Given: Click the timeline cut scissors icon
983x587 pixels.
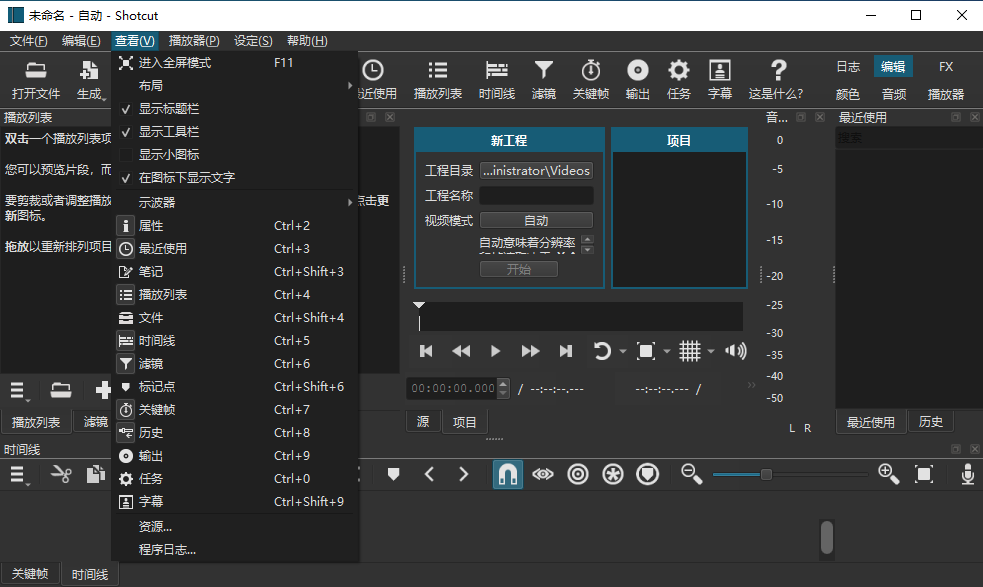Looking at the screenshot, I should 61,474.
